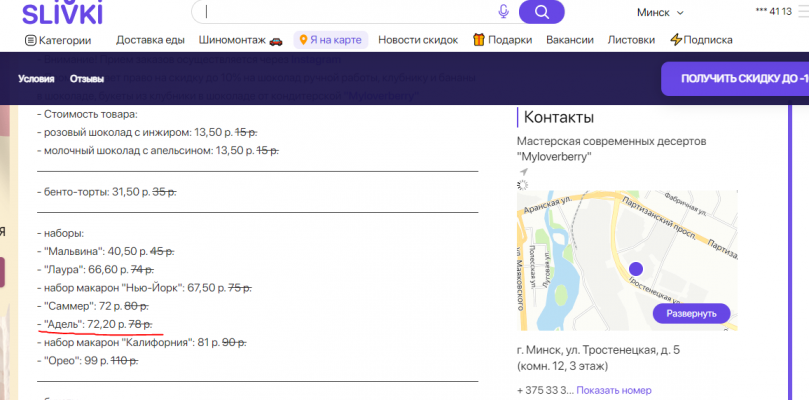Open Шиномонтаж menu item
Viewport: 809px width, 400px height.
point(240,40)
